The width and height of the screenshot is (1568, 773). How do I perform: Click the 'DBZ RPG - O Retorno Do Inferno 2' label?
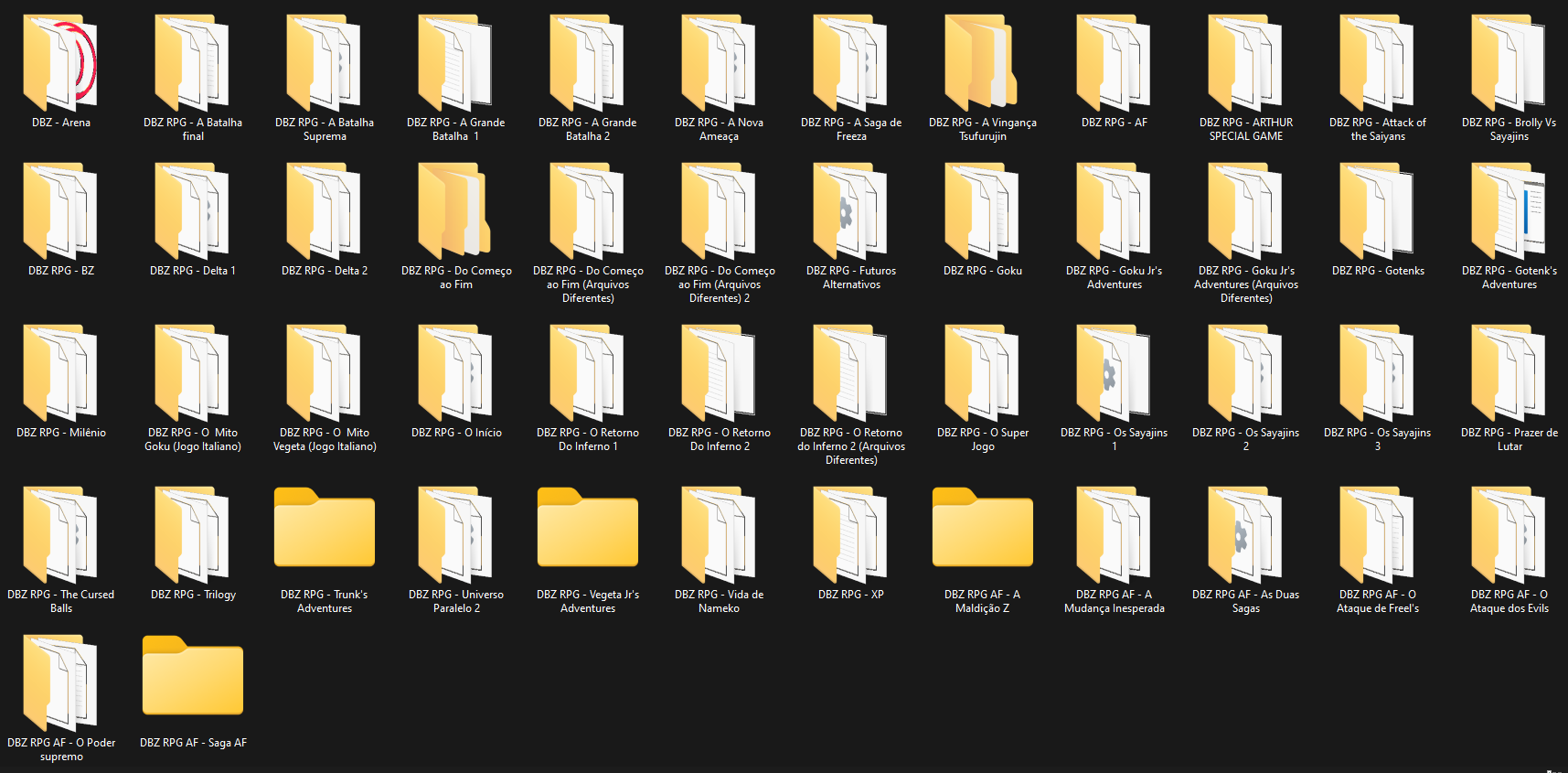(720, 440)
